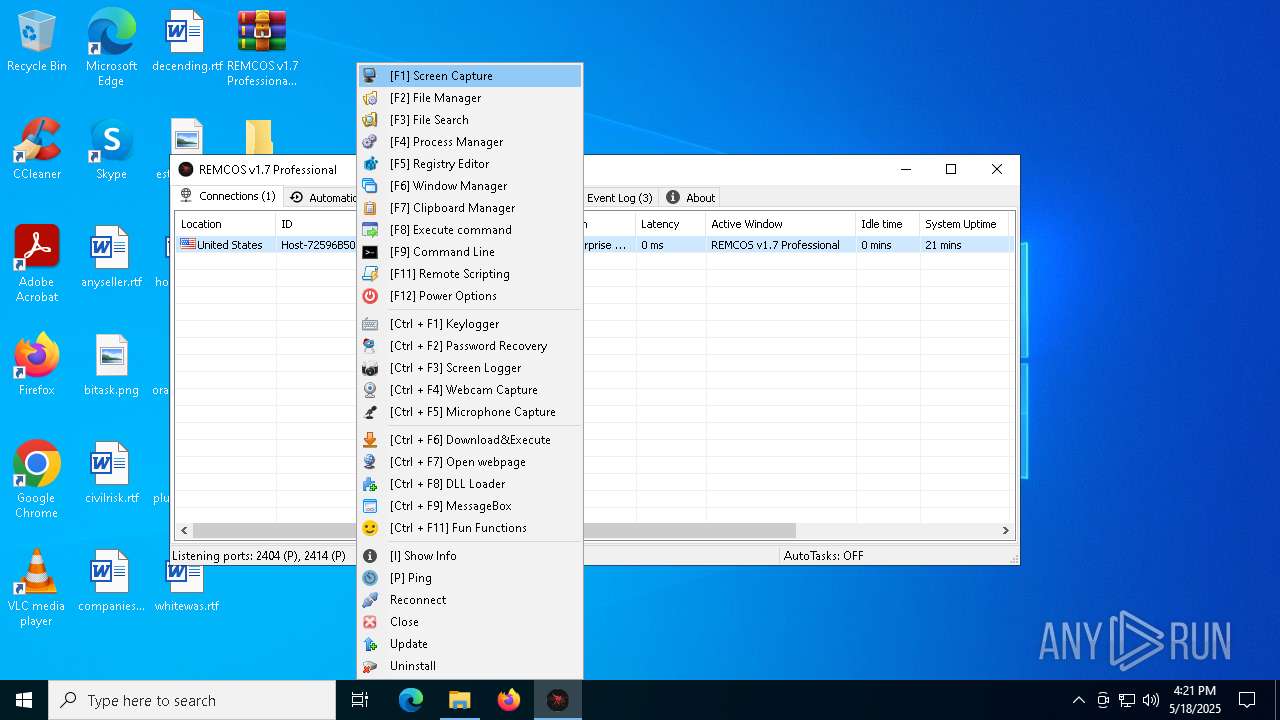Select [F2] File Manager menu entry
This screenshot has width=1280, height=720.
point(470,98)
